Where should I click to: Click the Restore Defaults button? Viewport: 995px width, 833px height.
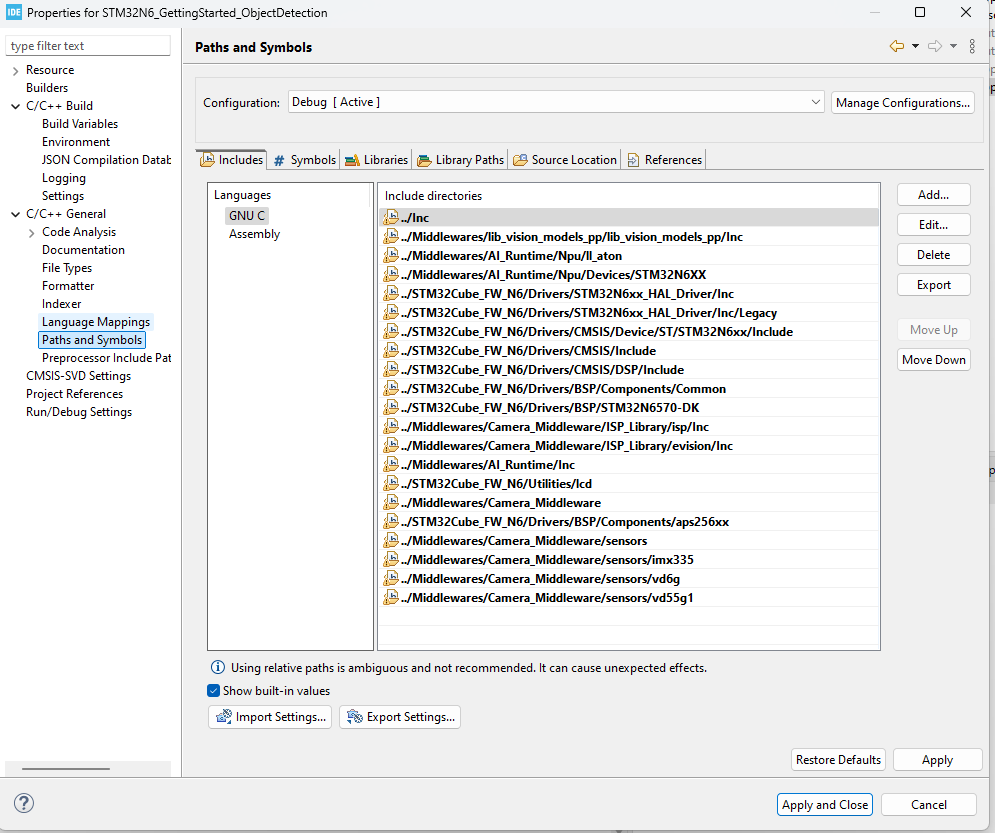(837, 759)
